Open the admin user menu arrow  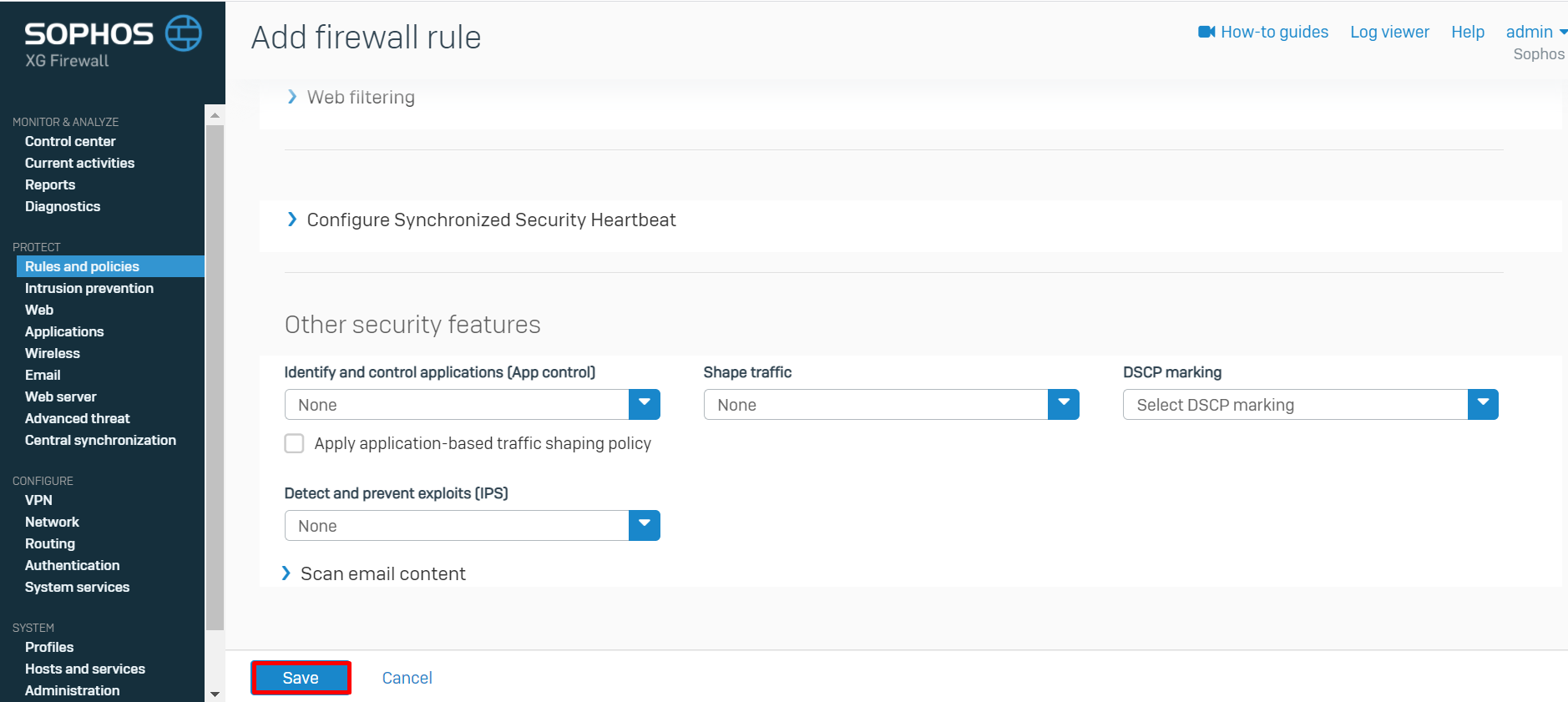[1563, 32]
